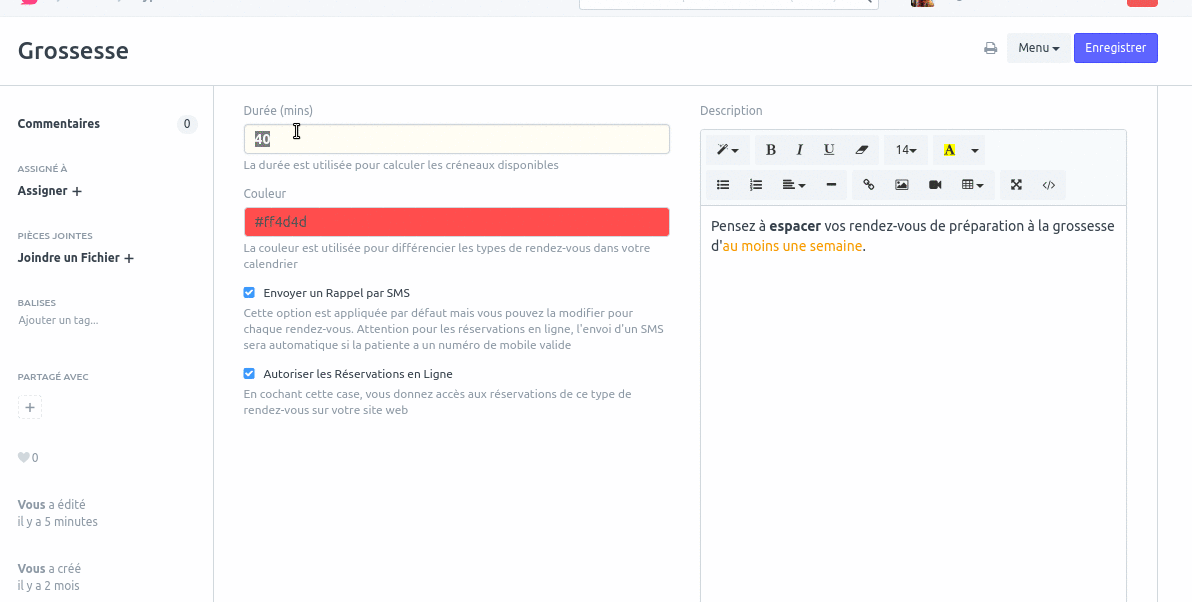
Task: Apply italic formatting in the editor
Action: 799,150
